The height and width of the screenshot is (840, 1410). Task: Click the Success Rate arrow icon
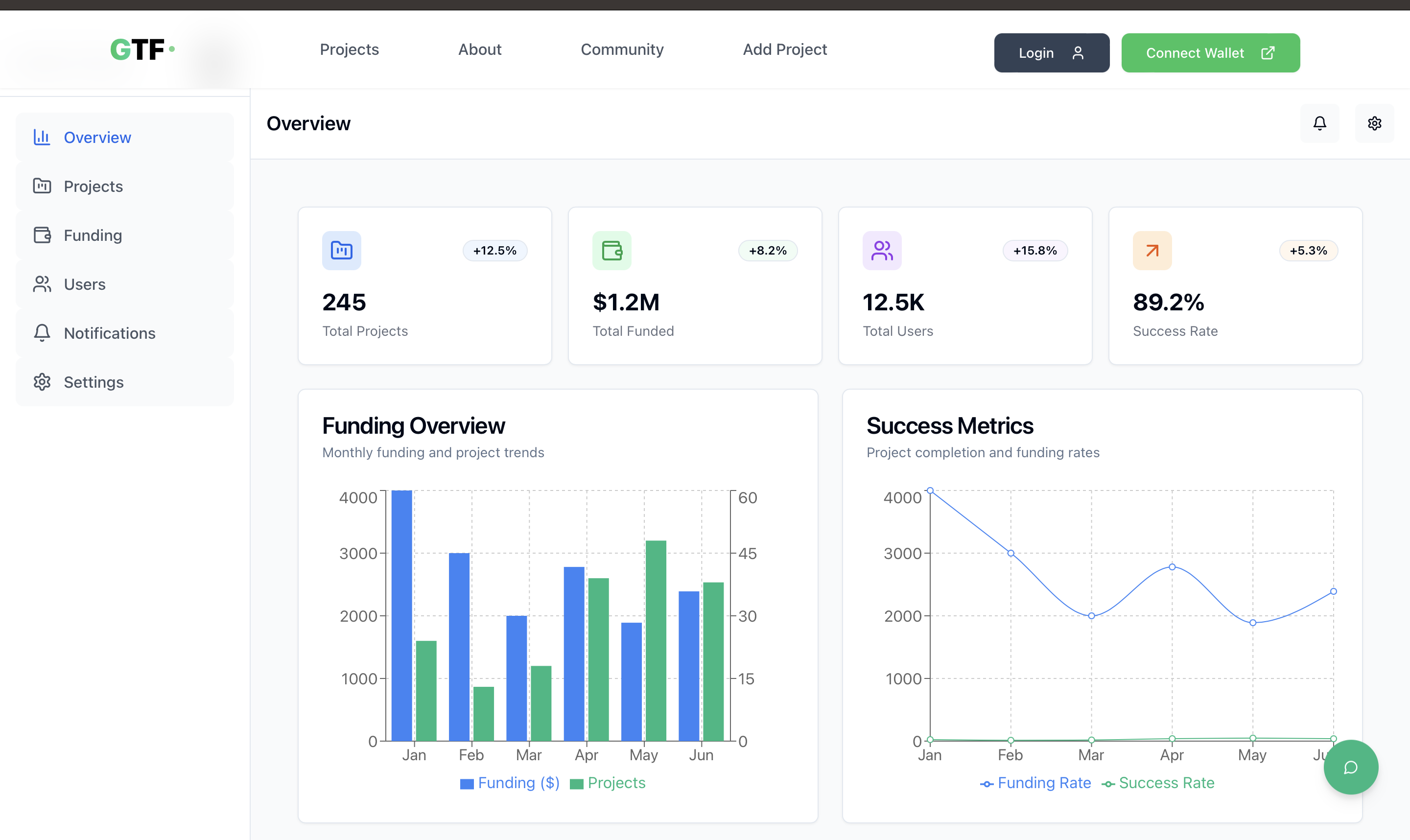click(x=1152, y=250)
